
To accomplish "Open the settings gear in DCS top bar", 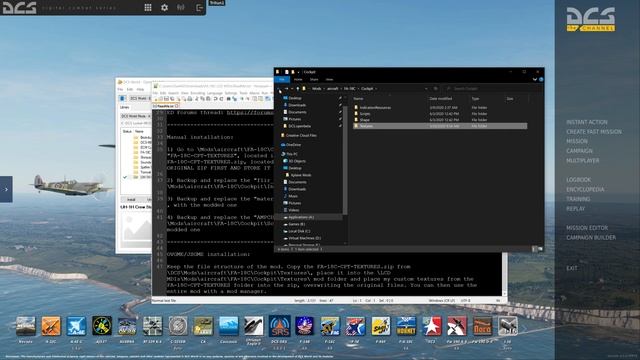I will 164,7.
